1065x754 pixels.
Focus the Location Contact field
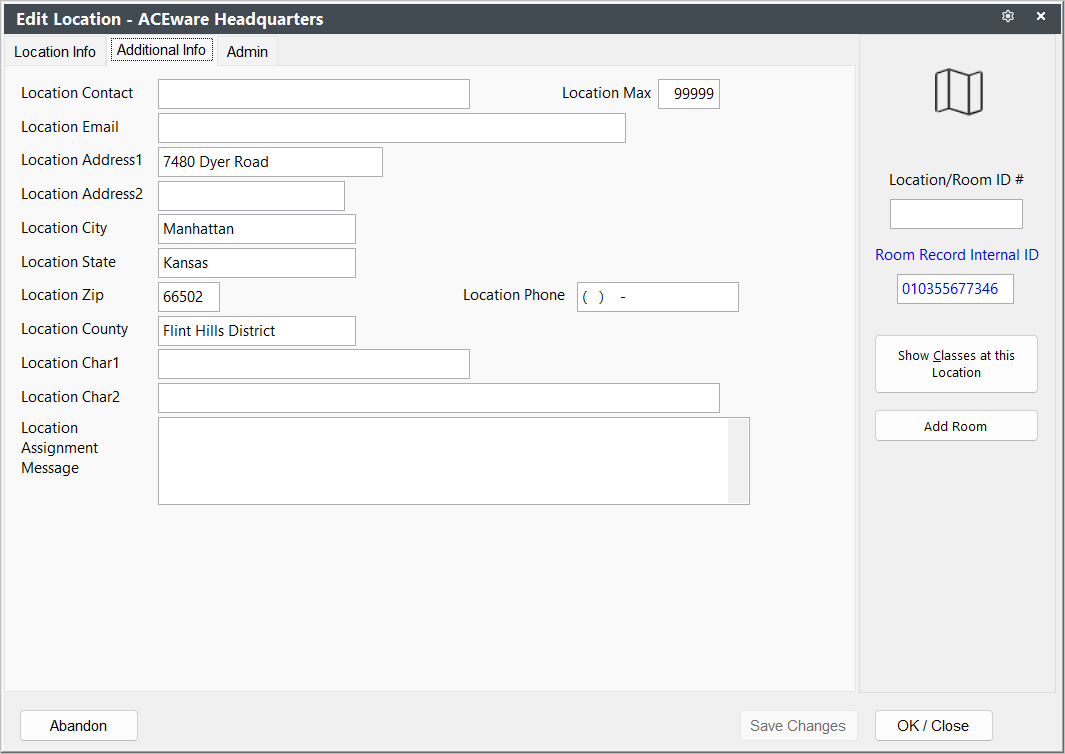click(x=314, y=94)
